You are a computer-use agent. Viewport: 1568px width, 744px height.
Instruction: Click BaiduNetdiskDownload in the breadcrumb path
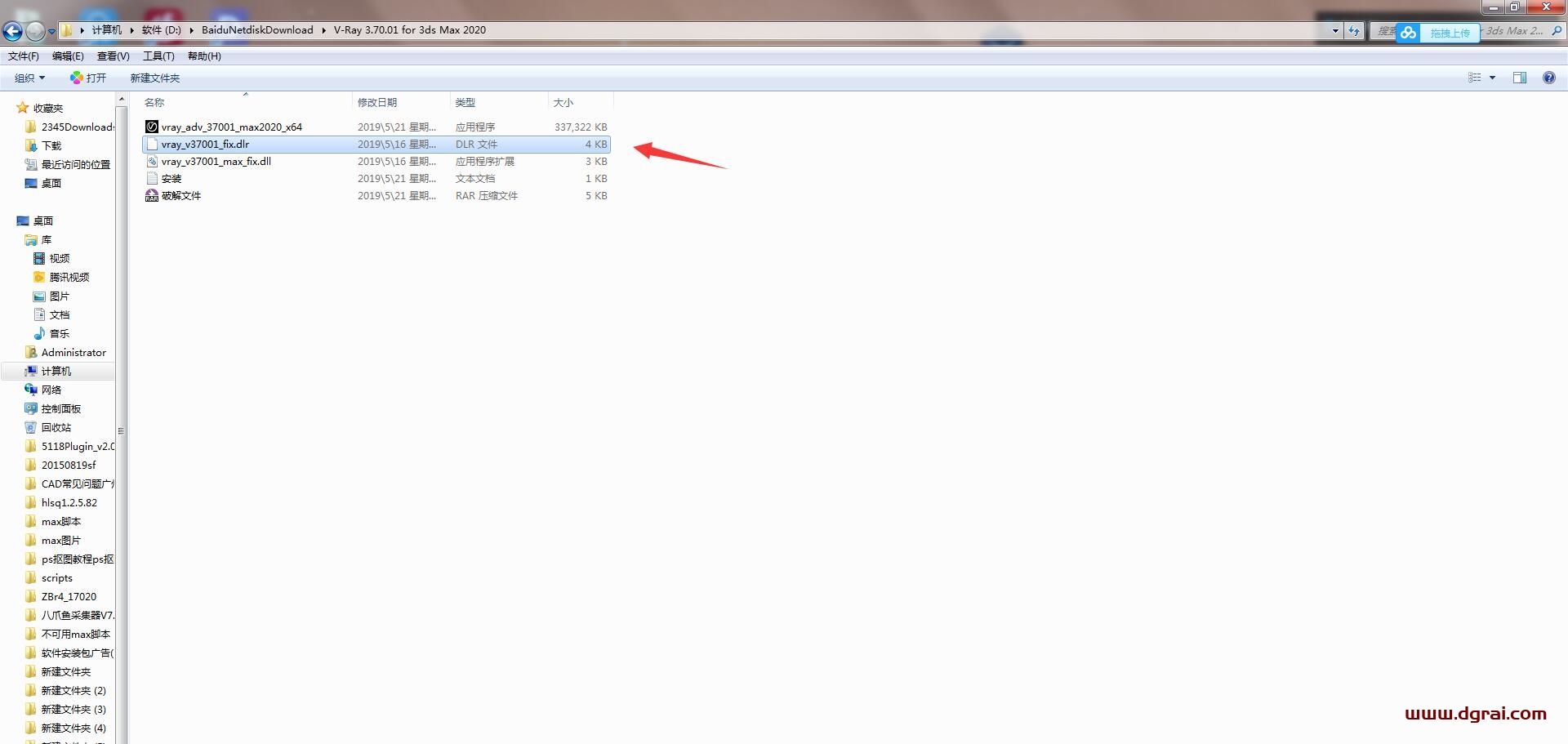(x=257, y=30)
